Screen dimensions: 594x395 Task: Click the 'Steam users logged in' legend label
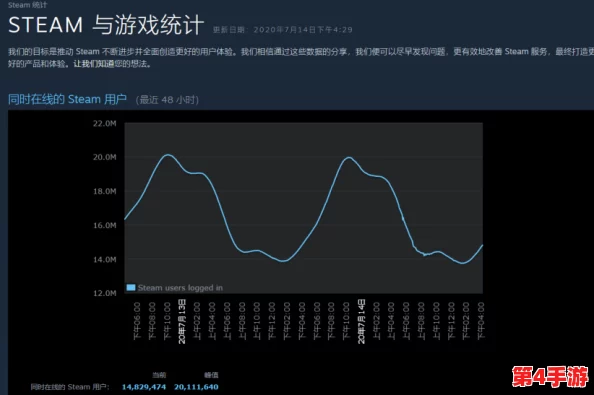180,288
